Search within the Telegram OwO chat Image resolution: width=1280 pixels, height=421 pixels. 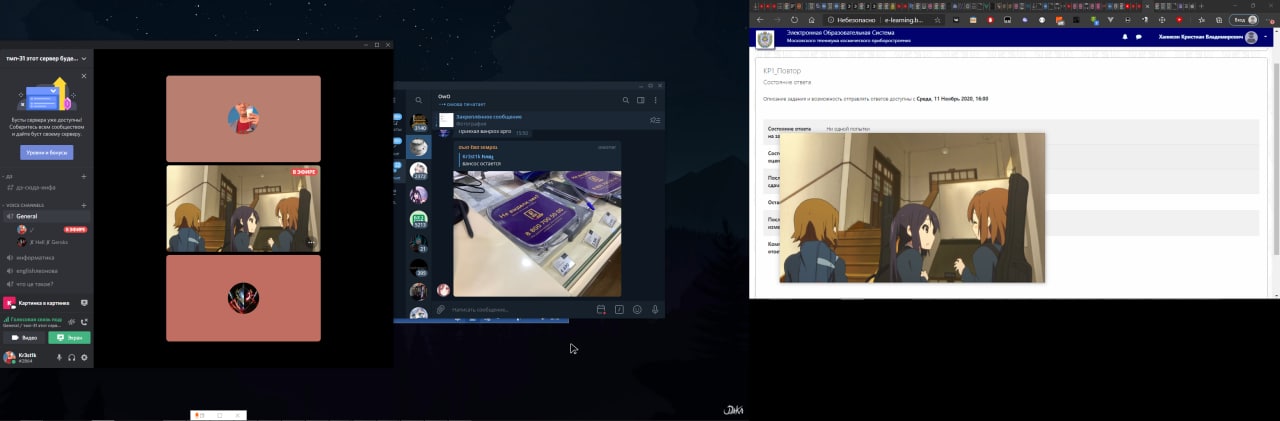pyautogui.click(x=626, y=100)
